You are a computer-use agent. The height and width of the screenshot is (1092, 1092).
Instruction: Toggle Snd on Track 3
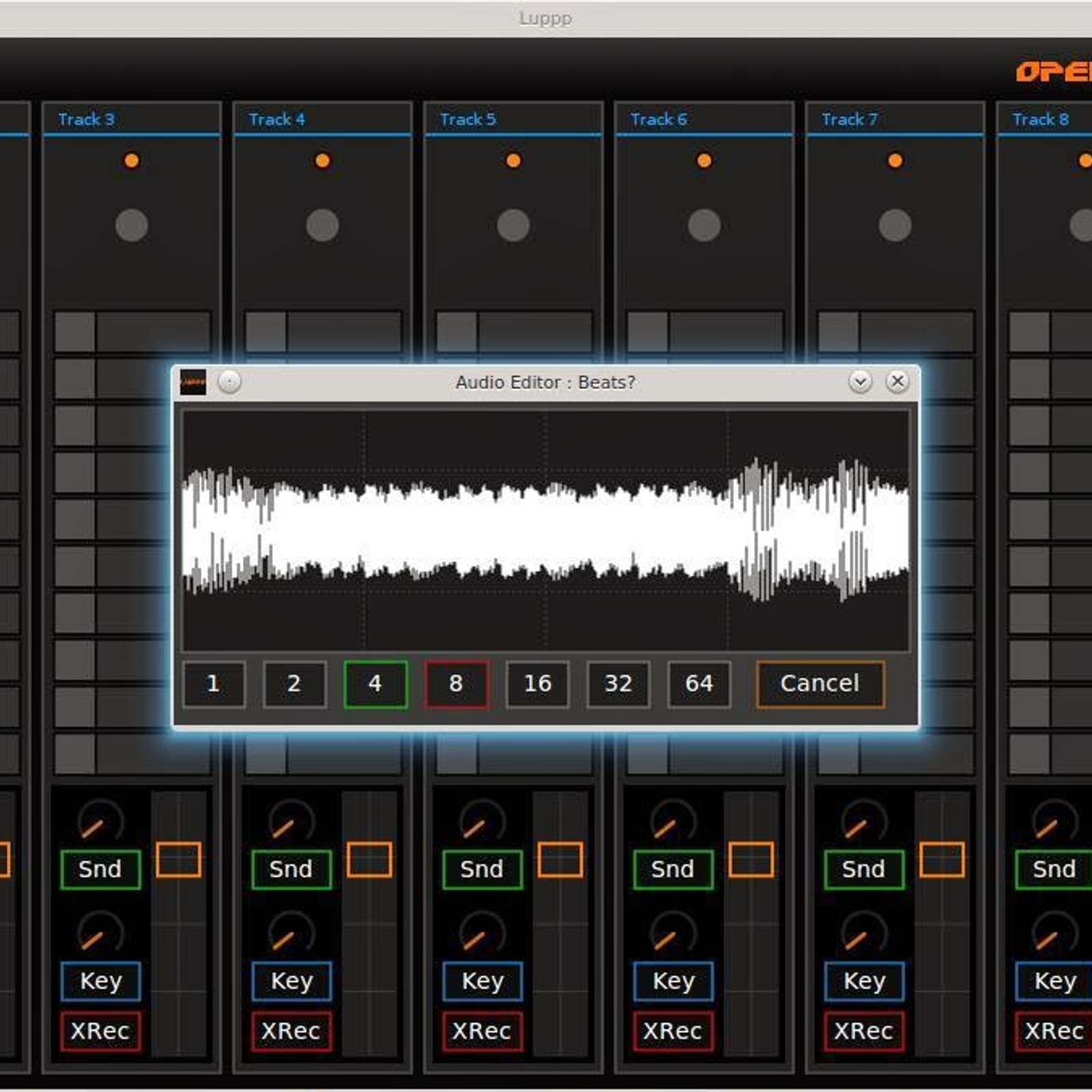point(100,870)
